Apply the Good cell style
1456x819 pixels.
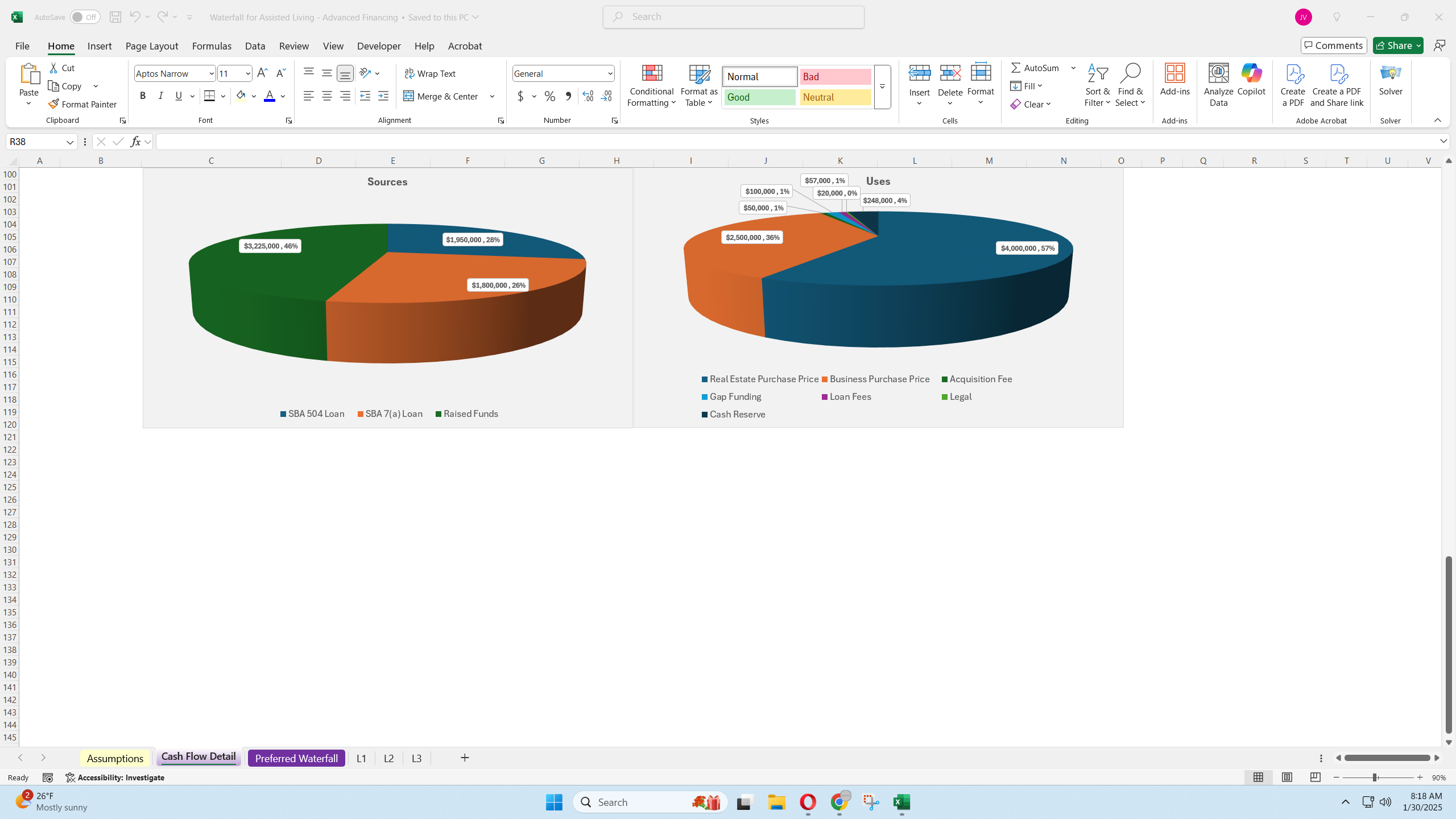click(x=759, y=97)
